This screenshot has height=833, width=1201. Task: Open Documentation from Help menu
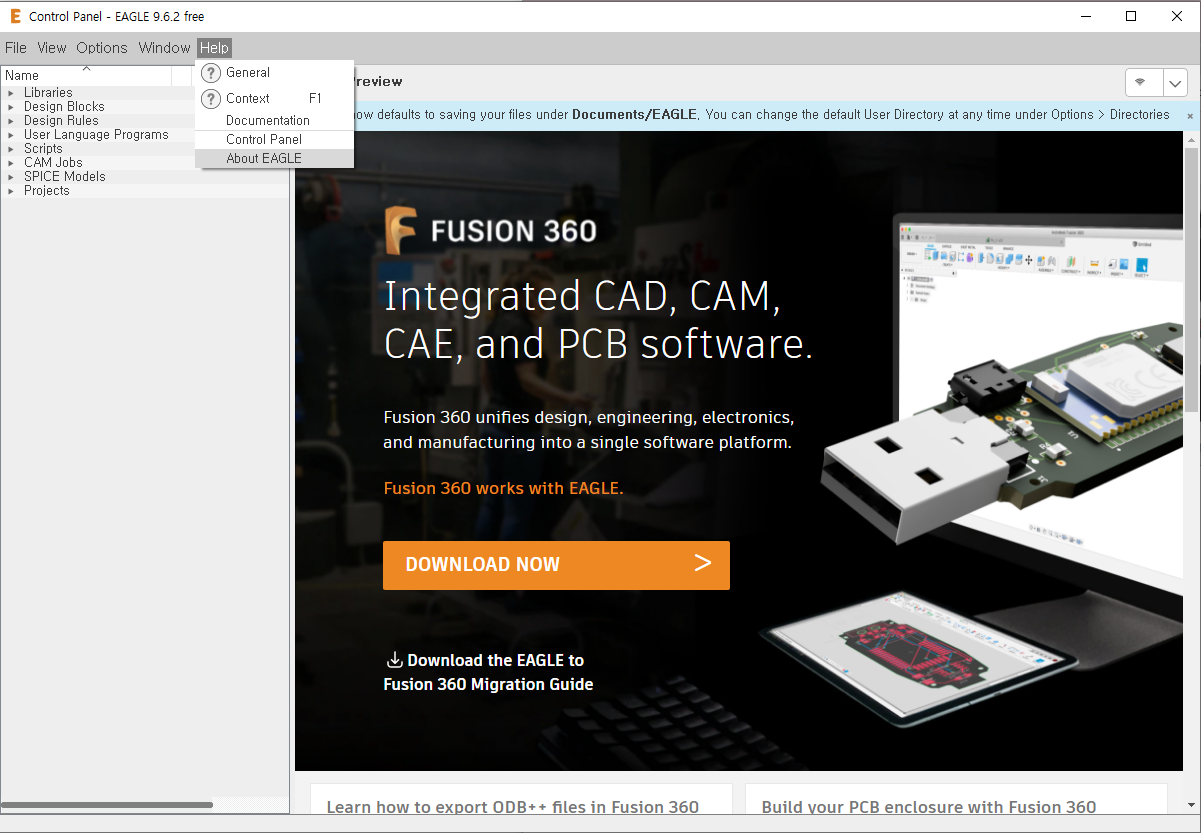click(275, 120)
